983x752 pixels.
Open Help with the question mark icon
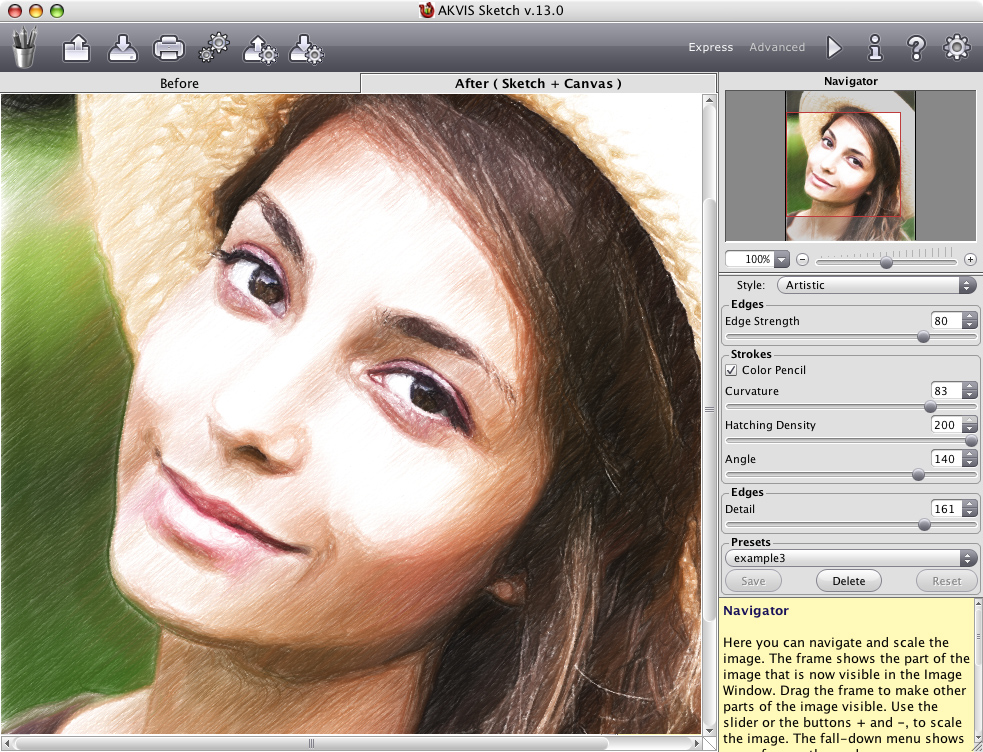(x=915, y=47)
